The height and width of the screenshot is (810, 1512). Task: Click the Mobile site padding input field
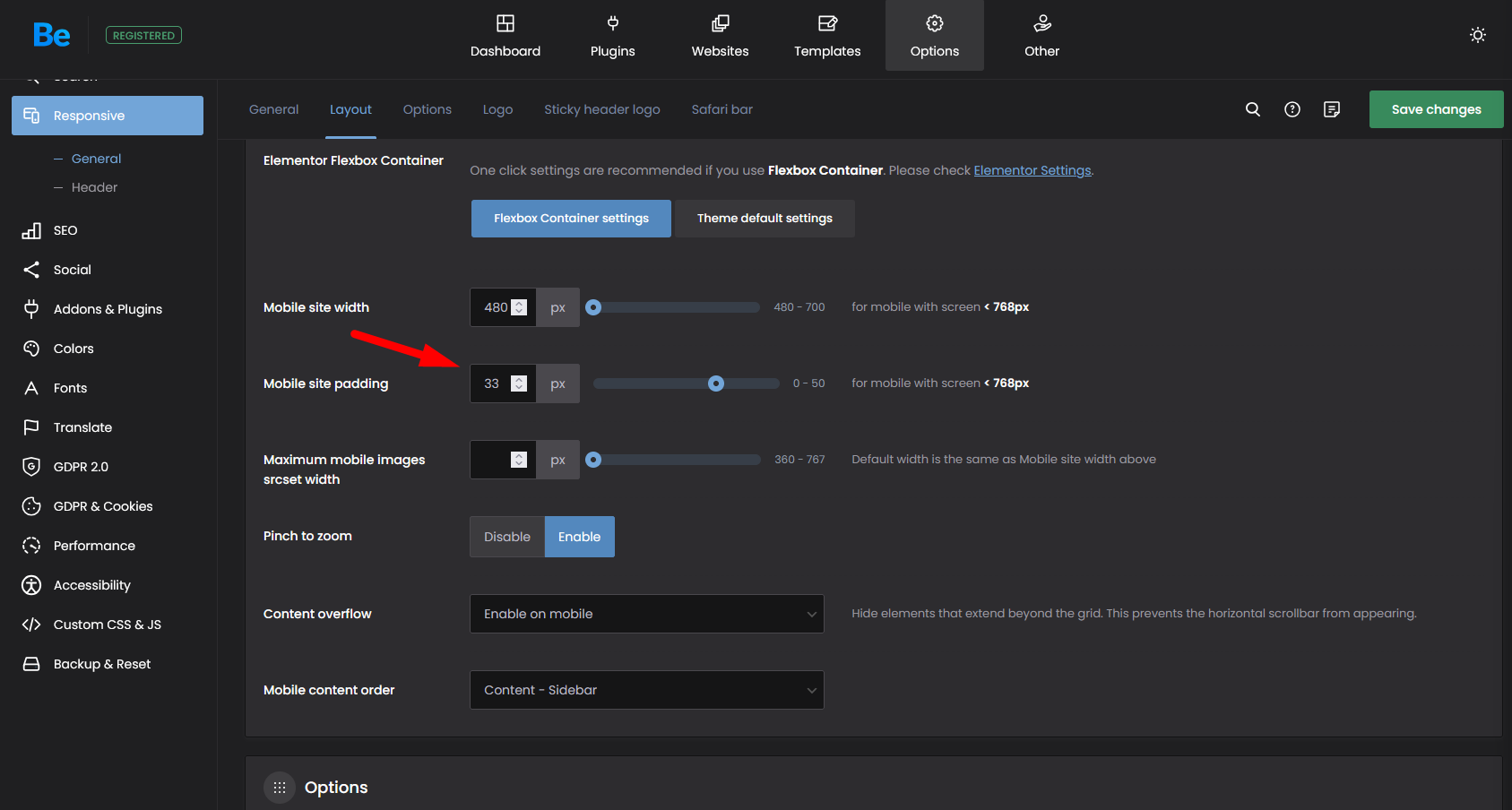tap(503, 383)
